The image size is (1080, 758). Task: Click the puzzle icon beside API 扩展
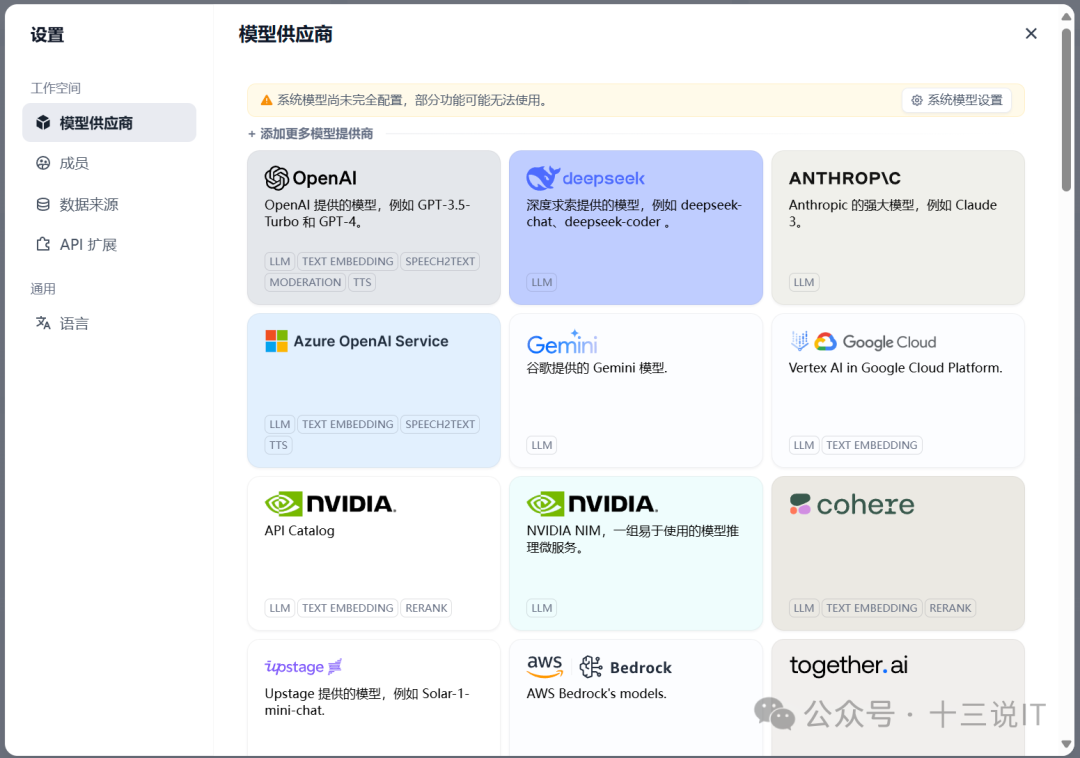[x=43, y=244]
